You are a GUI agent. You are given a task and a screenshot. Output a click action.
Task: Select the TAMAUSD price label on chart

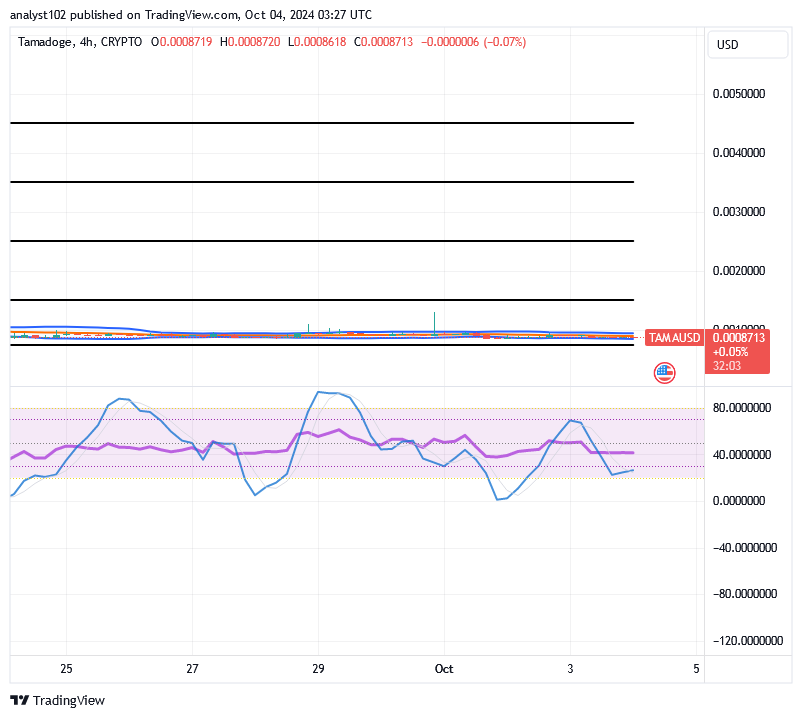click(675, 338)
